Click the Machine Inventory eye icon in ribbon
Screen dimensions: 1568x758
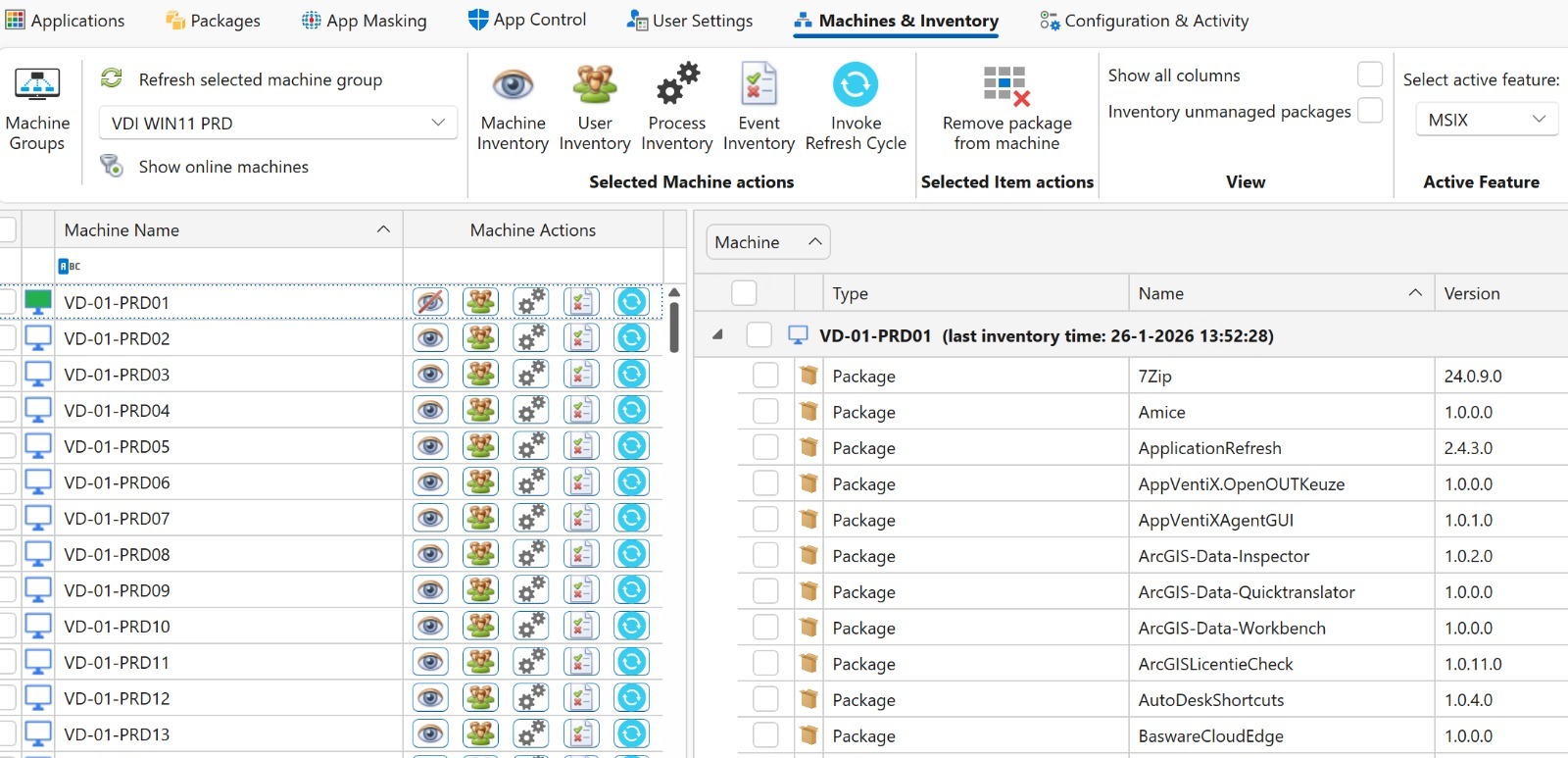[x=513, y=86]
